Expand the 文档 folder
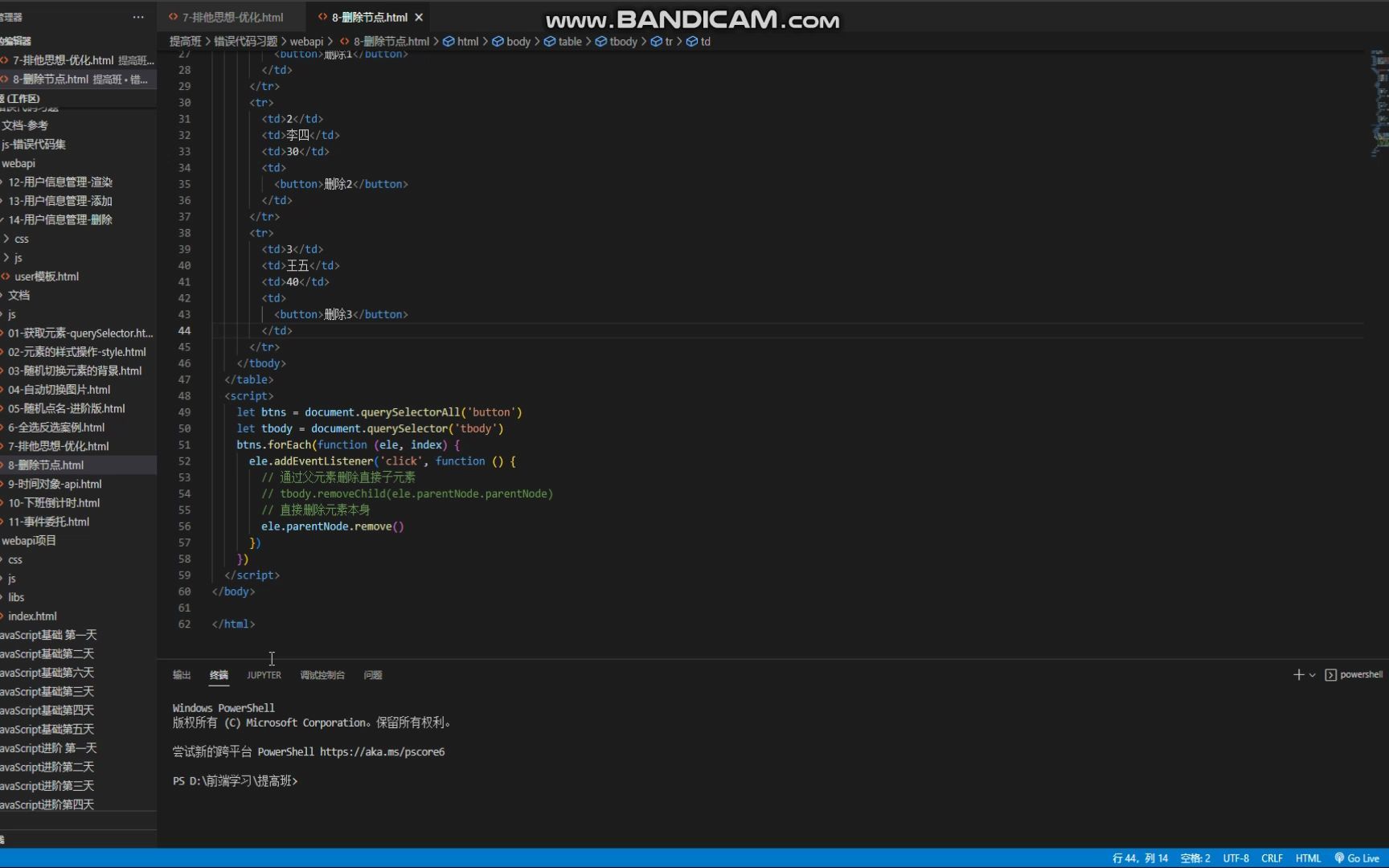 click(x=78, y=295)
